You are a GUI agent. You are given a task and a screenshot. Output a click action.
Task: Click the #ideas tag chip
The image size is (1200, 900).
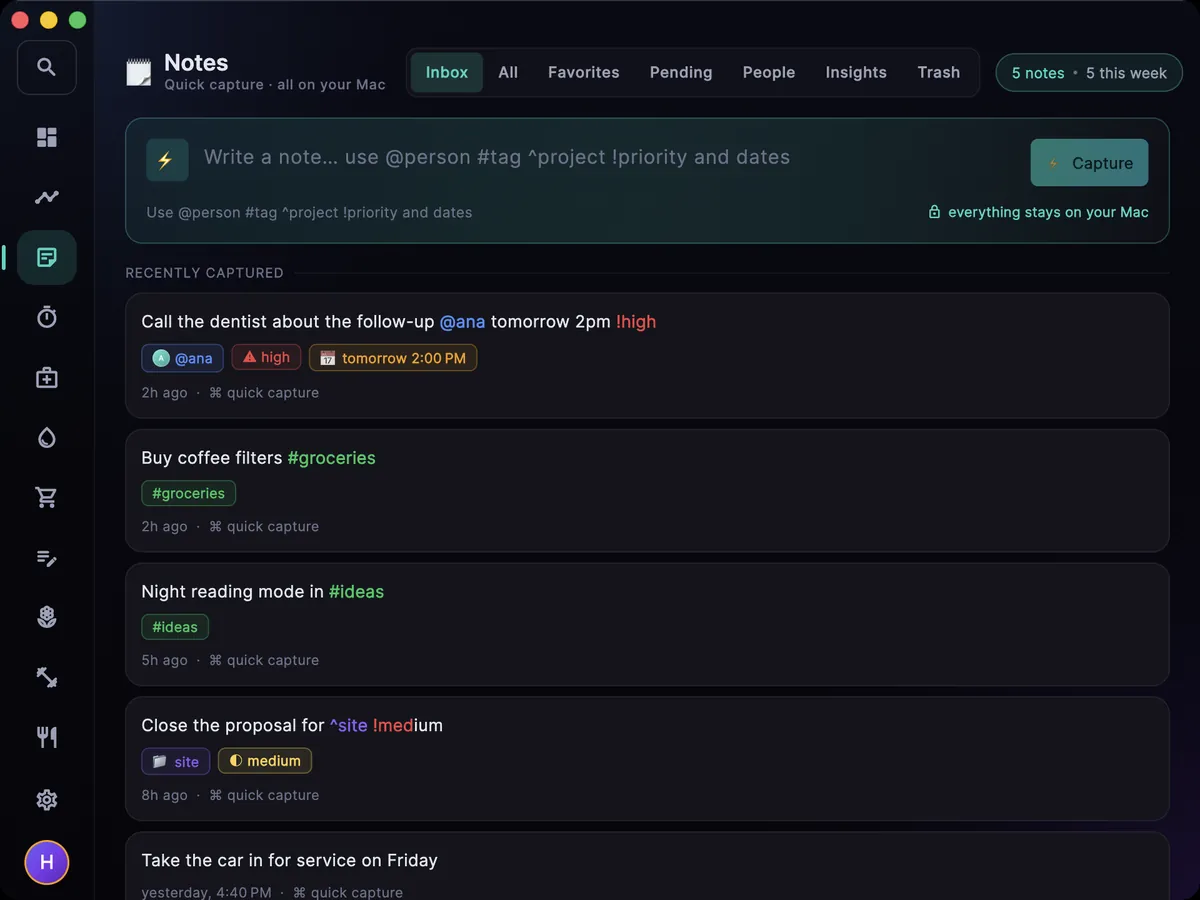(x=175, y=627)
